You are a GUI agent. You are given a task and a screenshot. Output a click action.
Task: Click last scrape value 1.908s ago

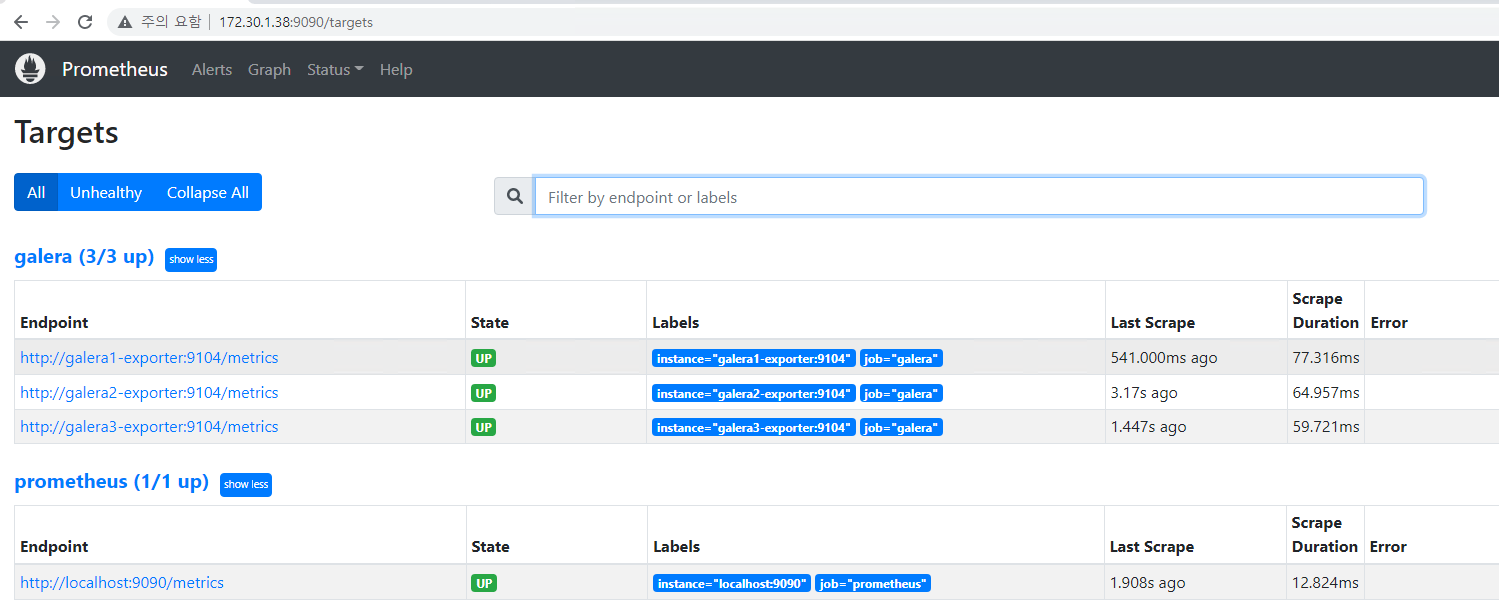tap(1148, 583)
